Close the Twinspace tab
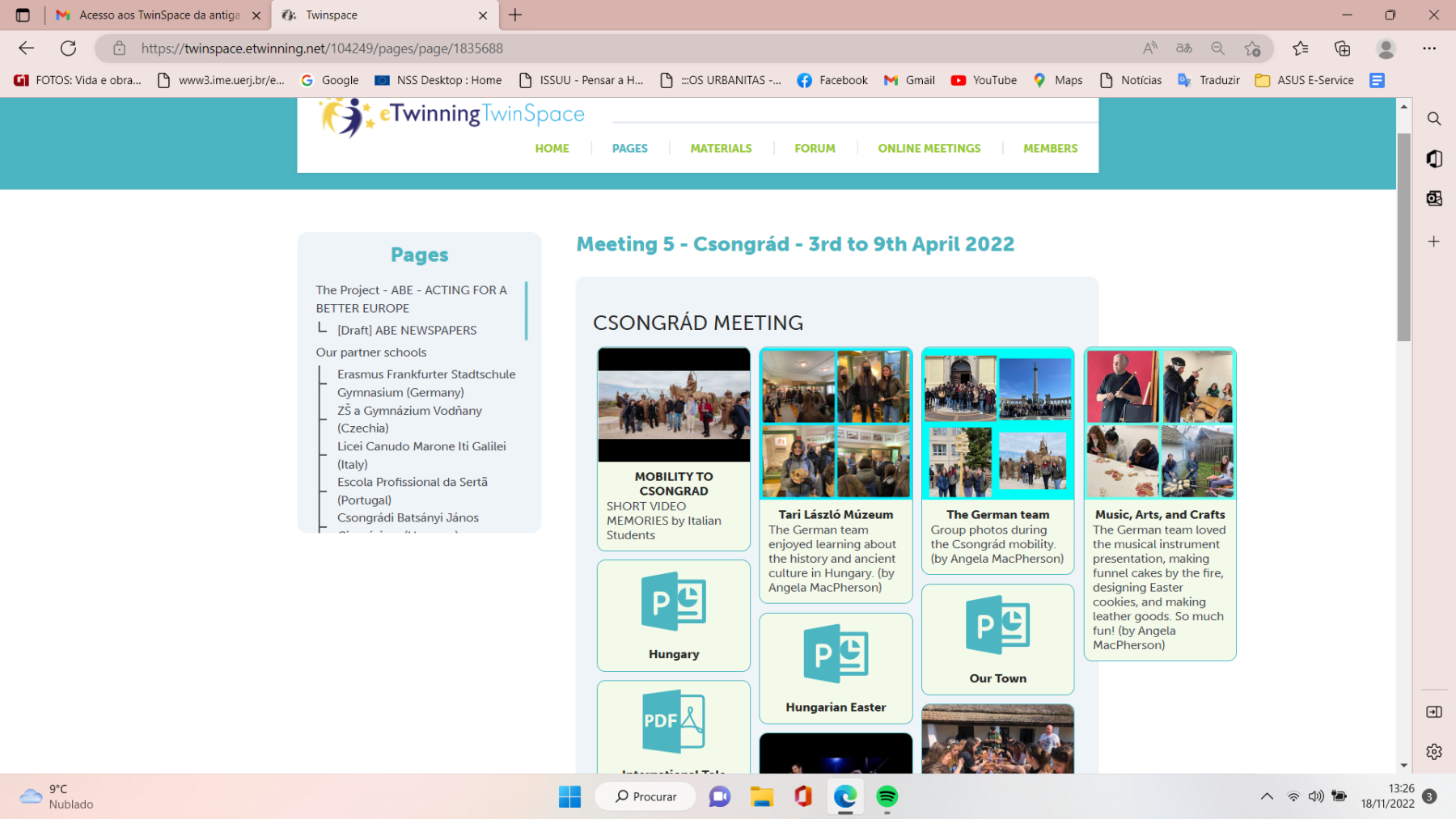1456x819 pixels. [x=483, y=15]
